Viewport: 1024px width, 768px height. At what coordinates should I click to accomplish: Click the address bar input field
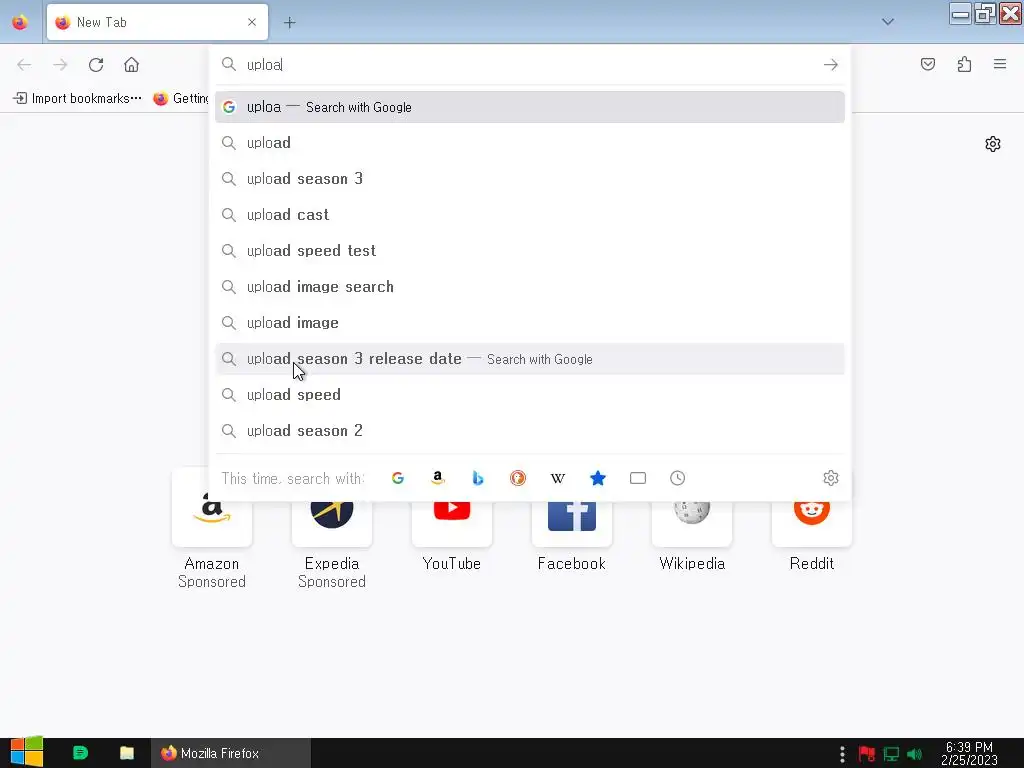529,65
